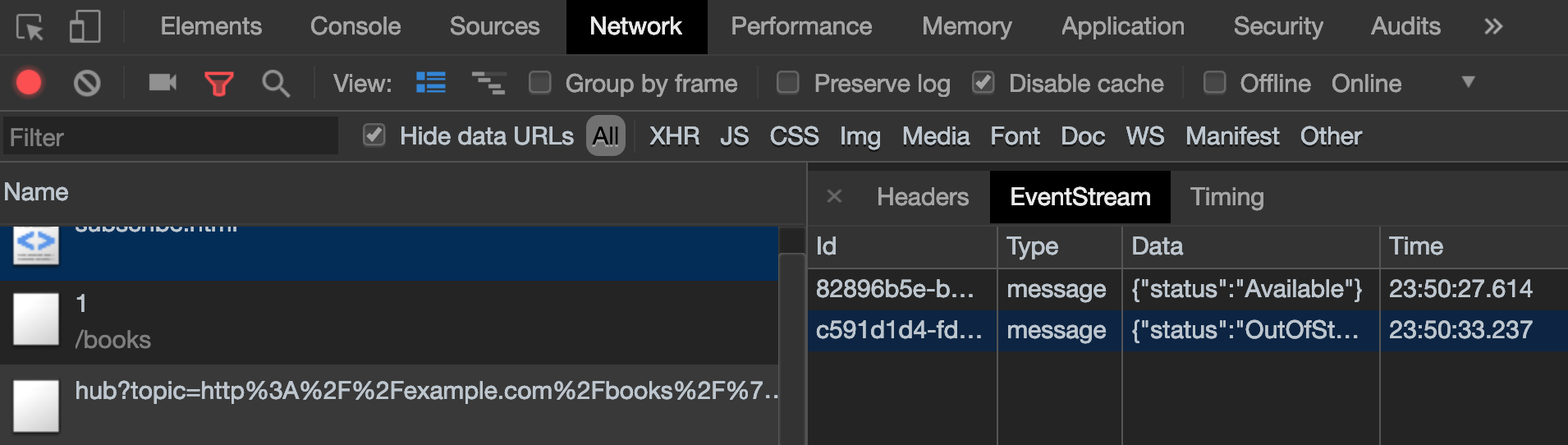Uncheck the Disable cache checkbox
This screenshot has height=445, width=1568.
point(983,83)
